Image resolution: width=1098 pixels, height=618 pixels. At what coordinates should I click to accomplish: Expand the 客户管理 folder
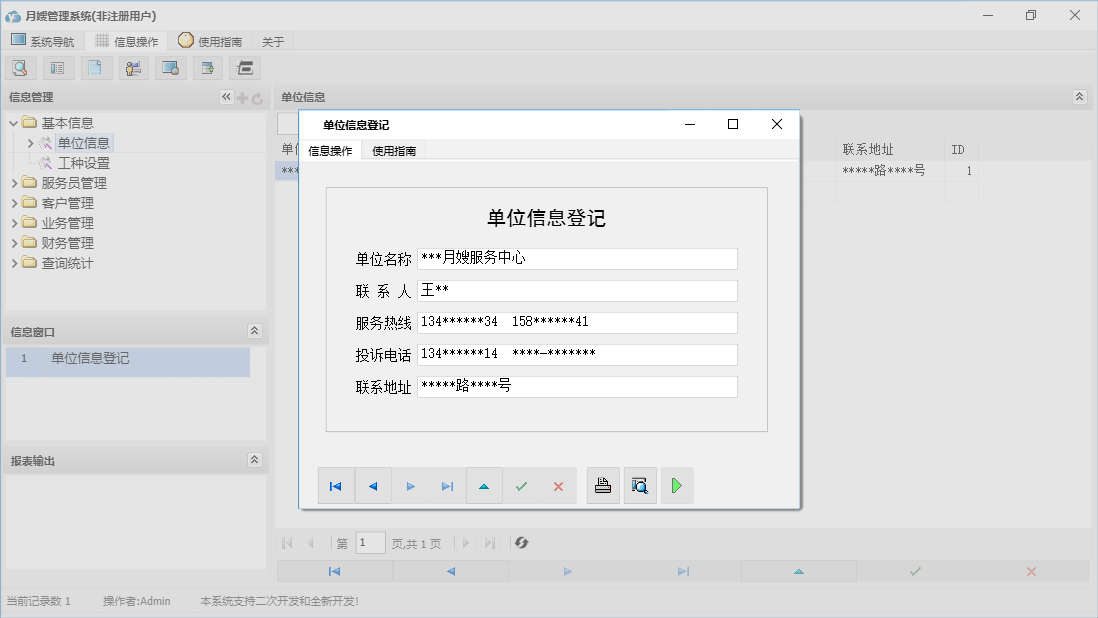15,203
